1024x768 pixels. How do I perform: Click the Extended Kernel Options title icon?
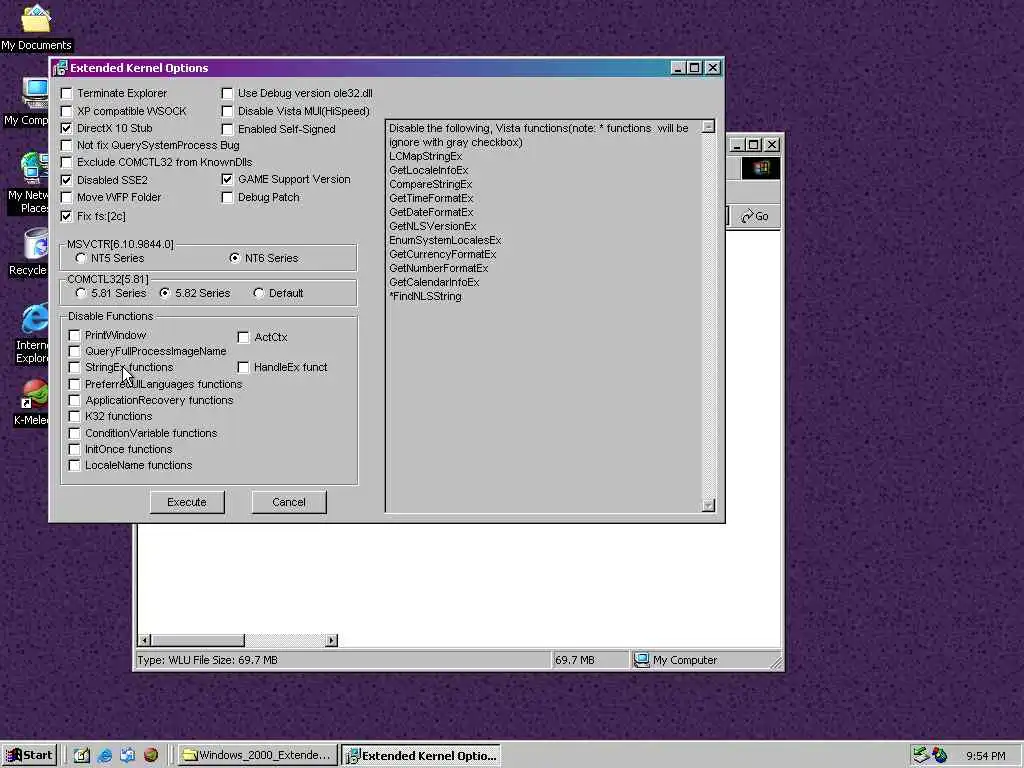[60, 68]
